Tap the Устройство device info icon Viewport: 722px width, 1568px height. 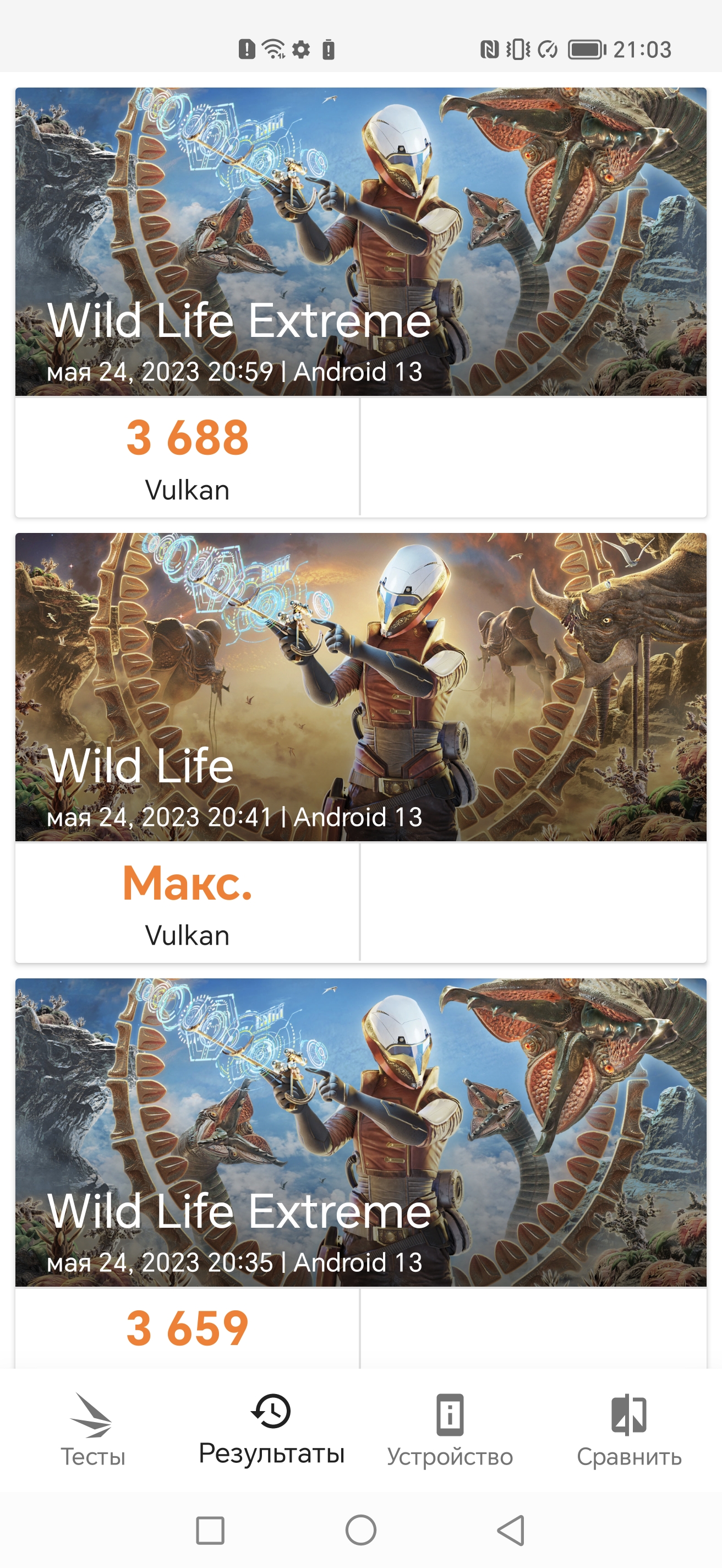[450, 1415]
